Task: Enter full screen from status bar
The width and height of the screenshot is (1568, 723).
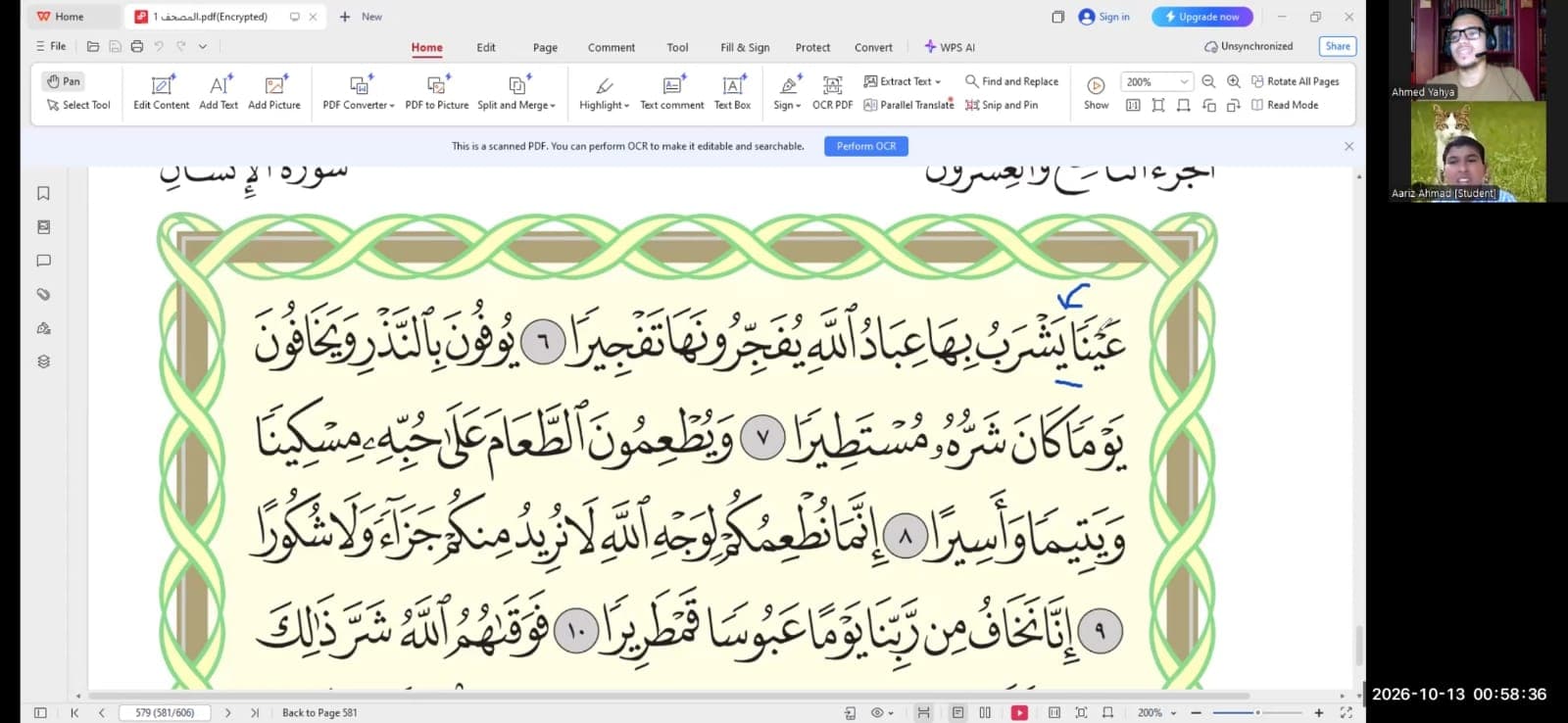Action: 1346,712
